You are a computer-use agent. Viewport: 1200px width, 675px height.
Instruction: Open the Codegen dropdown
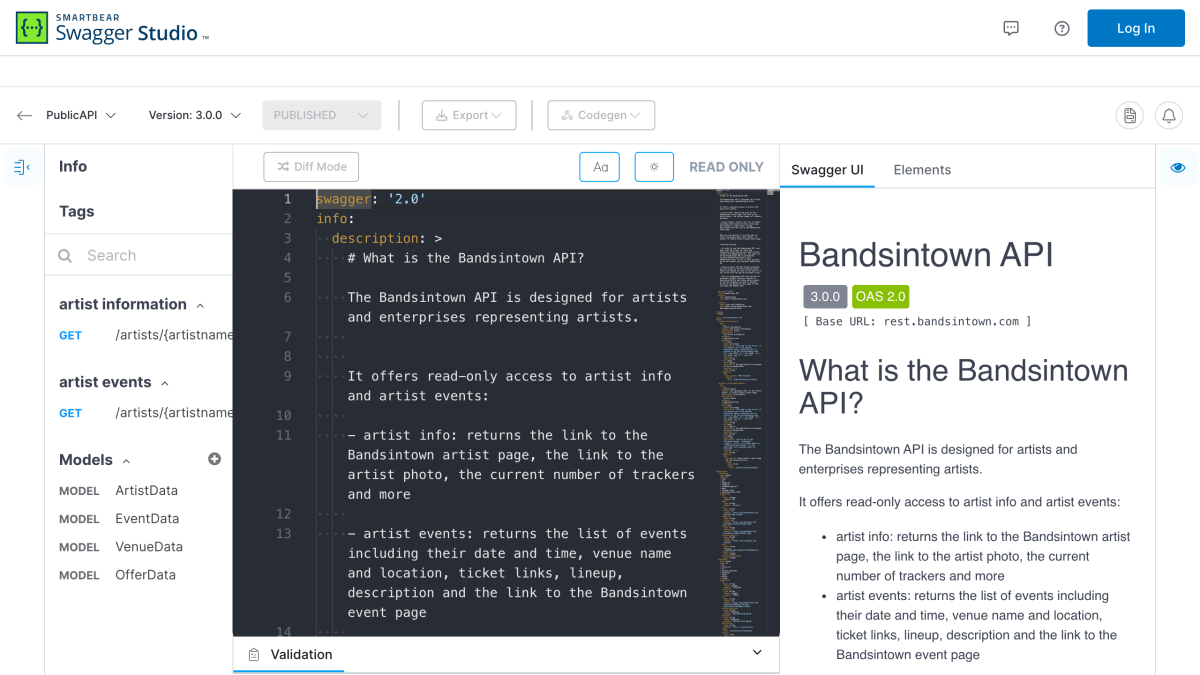tap(601, 115)
